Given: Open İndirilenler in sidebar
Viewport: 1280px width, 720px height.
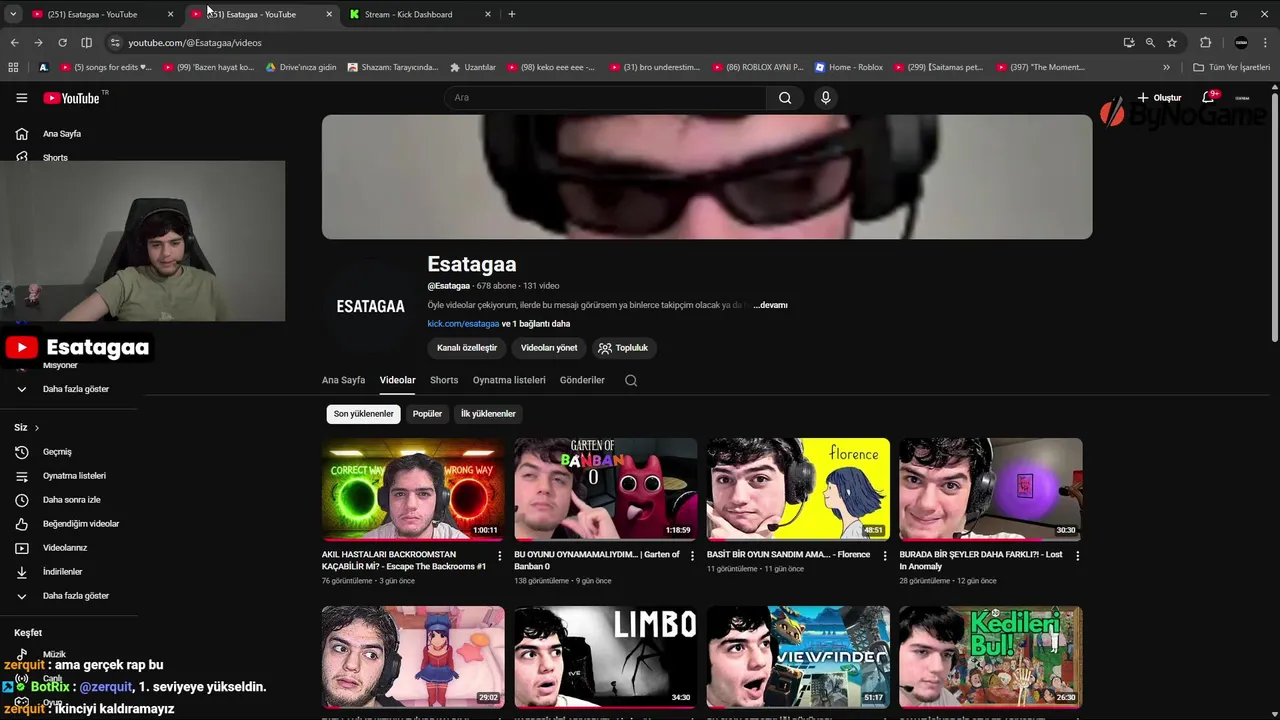Looking at the screenshot, I should click(62, 572).
